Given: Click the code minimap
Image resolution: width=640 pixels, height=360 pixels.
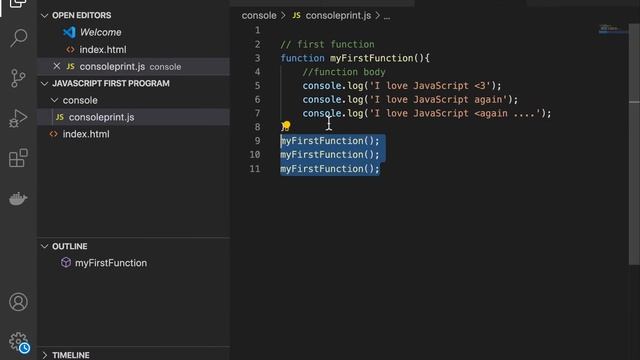Looking at the screenshot, I should pyautogui.click(x=612, y=29).
